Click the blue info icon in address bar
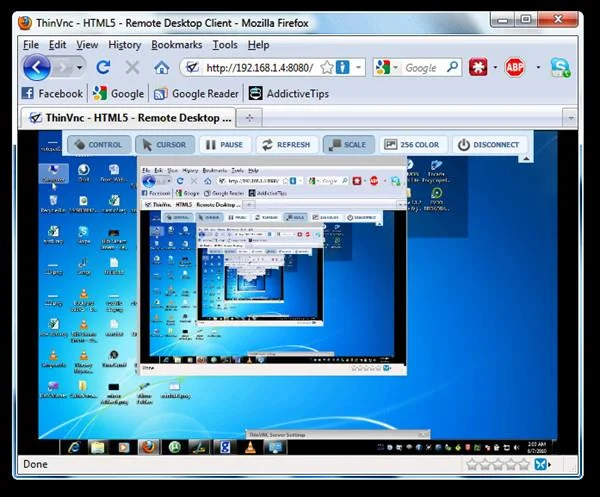This screenshot has height=497, width=600. (342, 68)
